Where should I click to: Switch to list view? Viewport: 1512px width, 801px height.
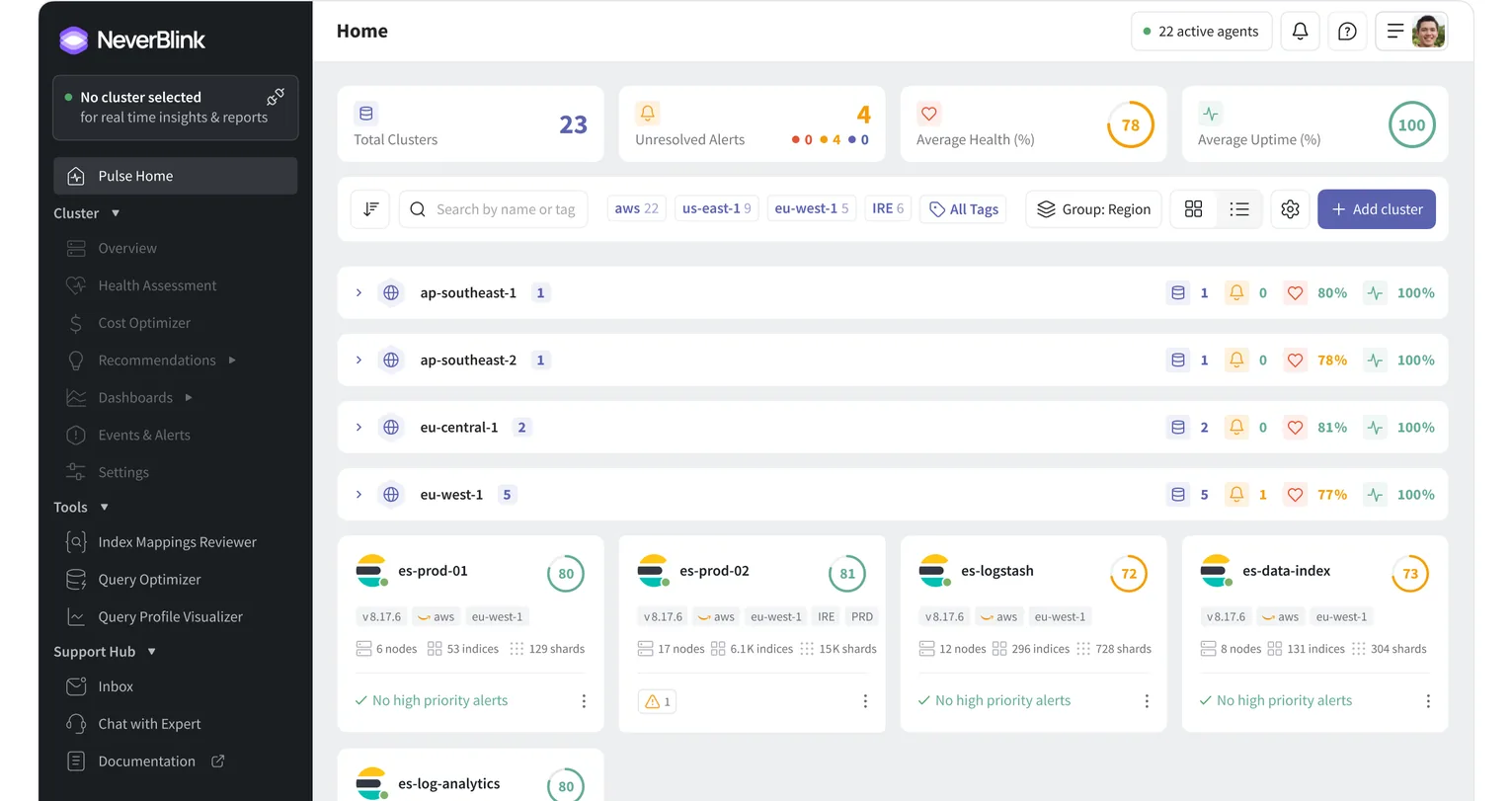pos(1239,209)
